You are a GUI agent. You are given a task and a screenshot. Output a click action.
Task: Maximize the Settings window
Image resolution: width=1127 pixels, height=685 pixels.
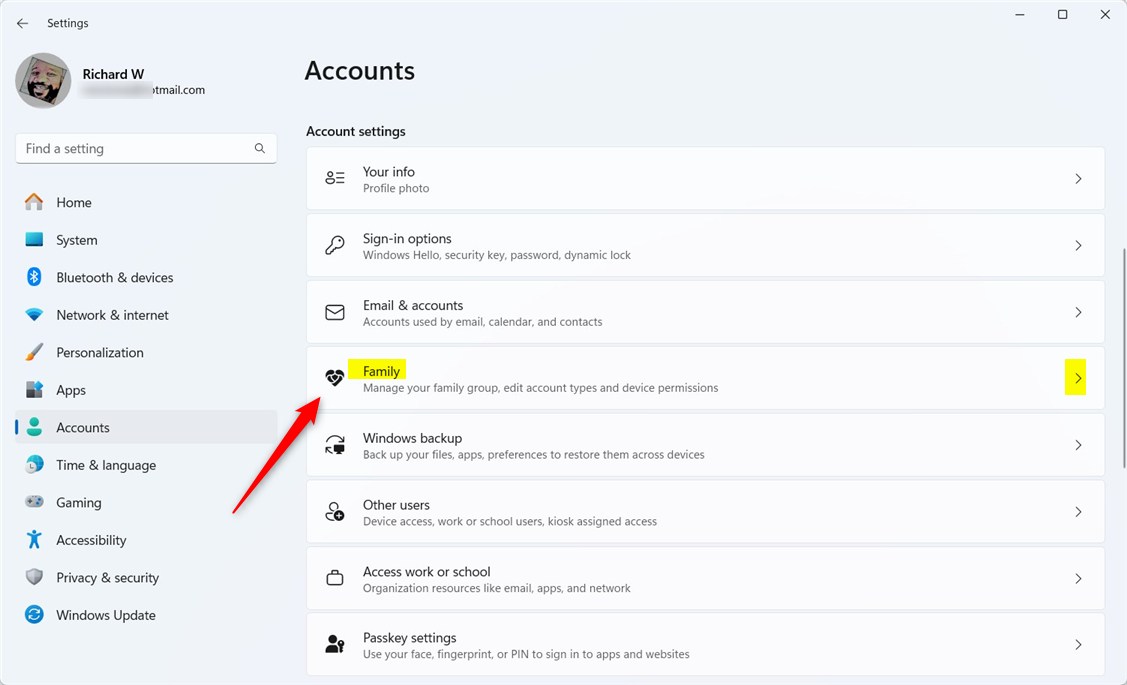(1062, 14)
